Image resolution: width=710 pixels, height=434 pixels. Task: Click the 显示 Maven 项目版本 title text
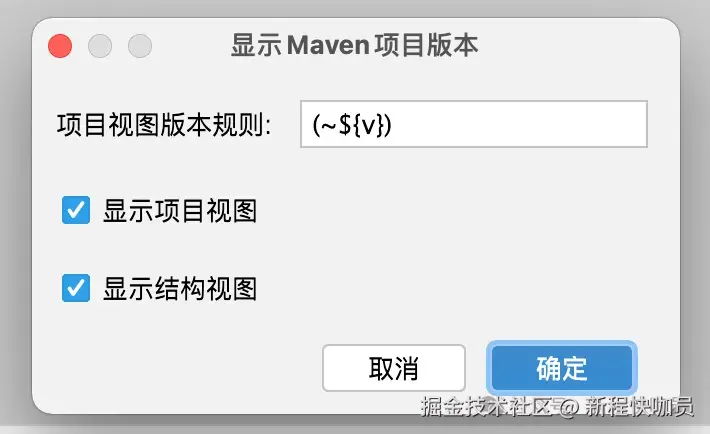[x=355, y=45]
